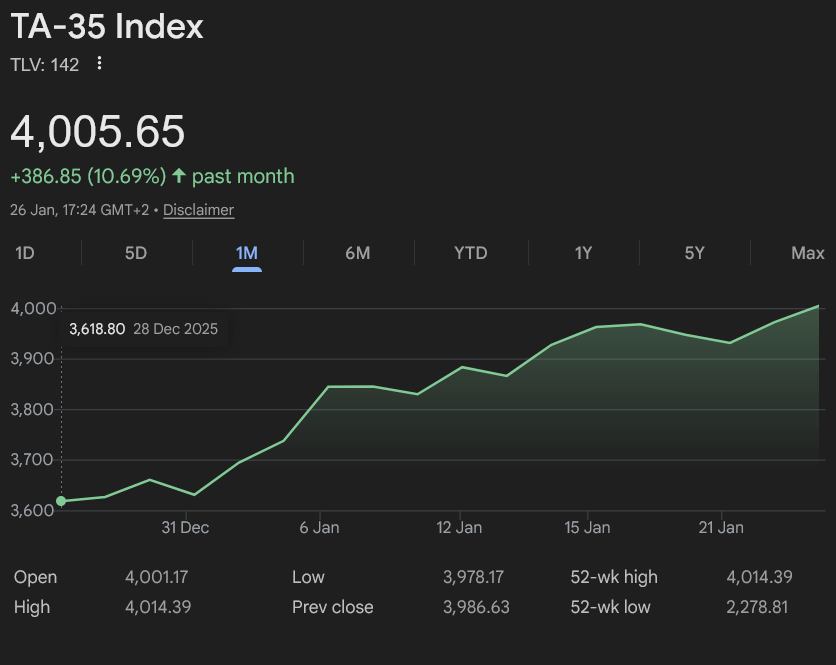Screen dimensions: 836x665
Task: Click the 15 Jan axis label
Action: click(x=587, y=528)
